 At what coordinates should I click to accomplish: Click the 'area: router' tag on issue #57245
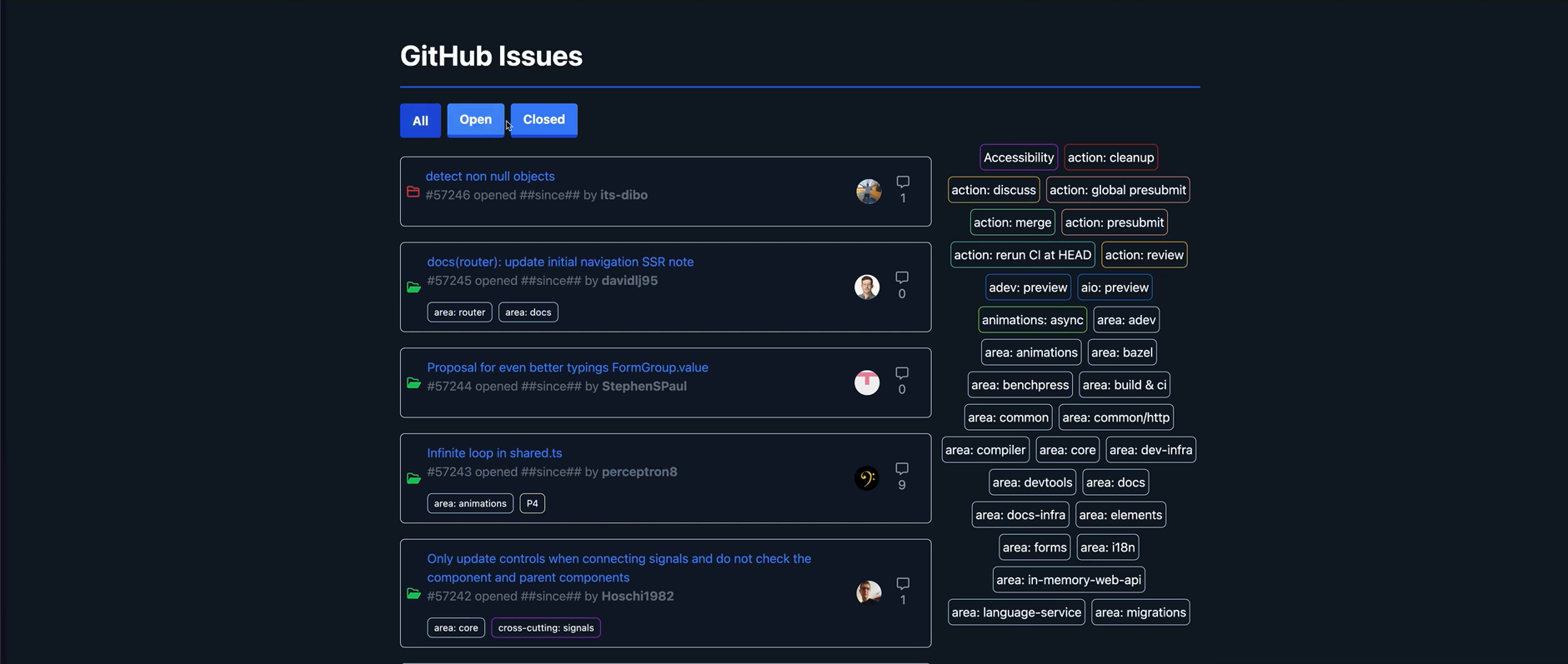(x=459, y=312)
